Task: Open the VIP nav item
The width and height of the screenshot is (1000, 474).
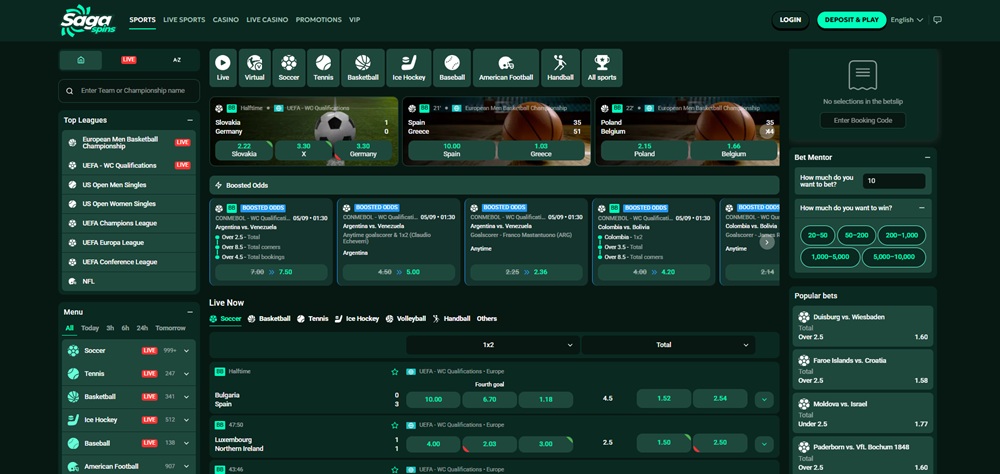Action: (355, 20)
